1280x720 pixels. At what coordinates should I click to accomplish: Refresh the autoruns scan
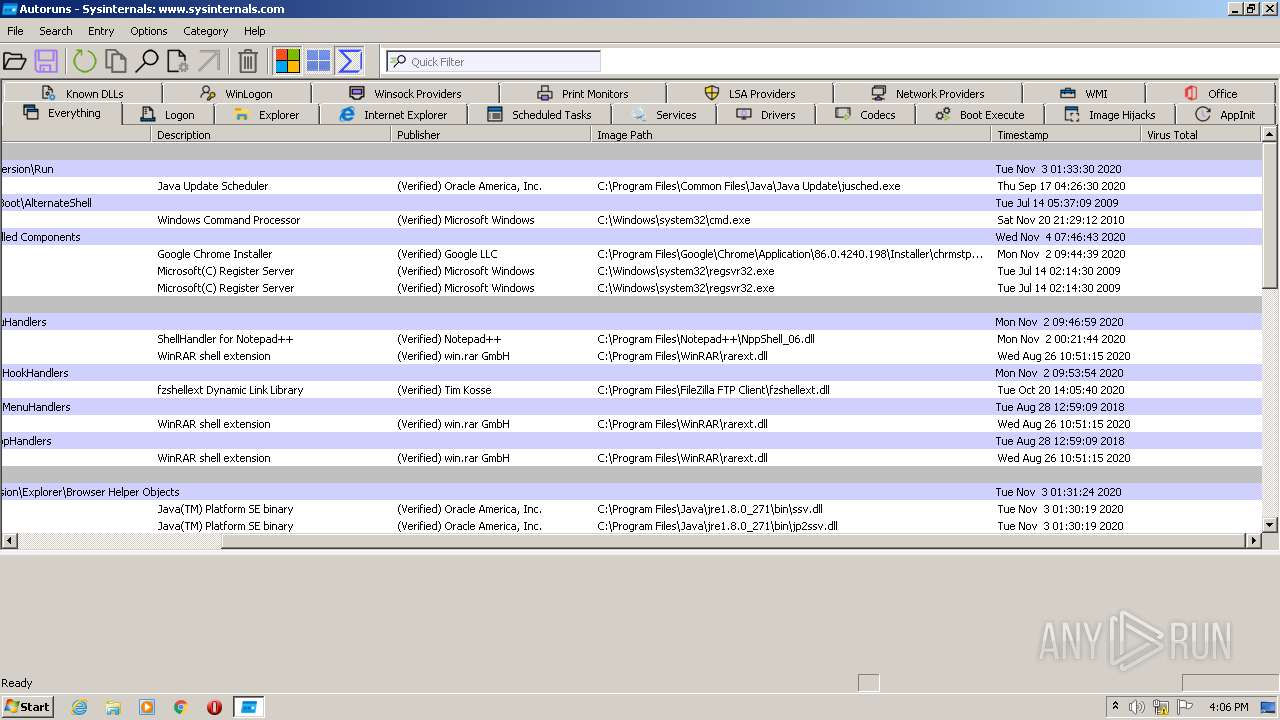click(x=84, y=61)
